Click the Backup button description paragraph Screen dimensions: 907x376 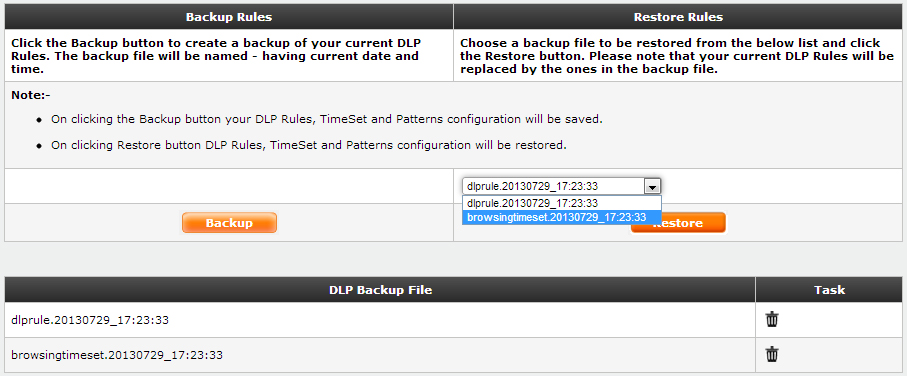[215, 56]
